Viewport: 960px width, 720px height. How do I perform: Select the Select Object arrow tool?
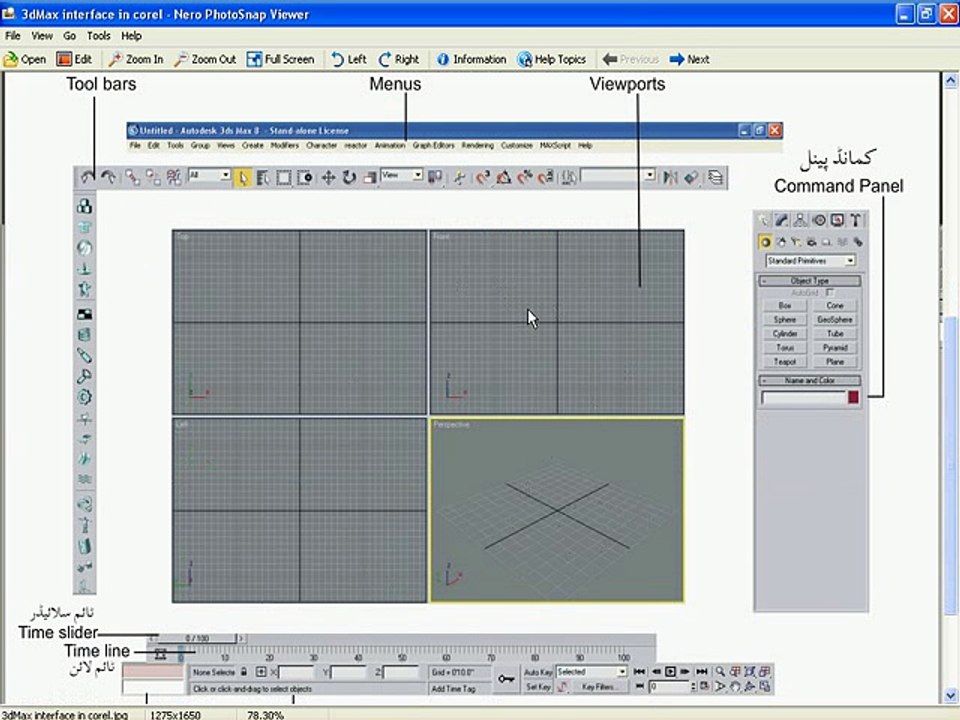click(x=243, y=178)
